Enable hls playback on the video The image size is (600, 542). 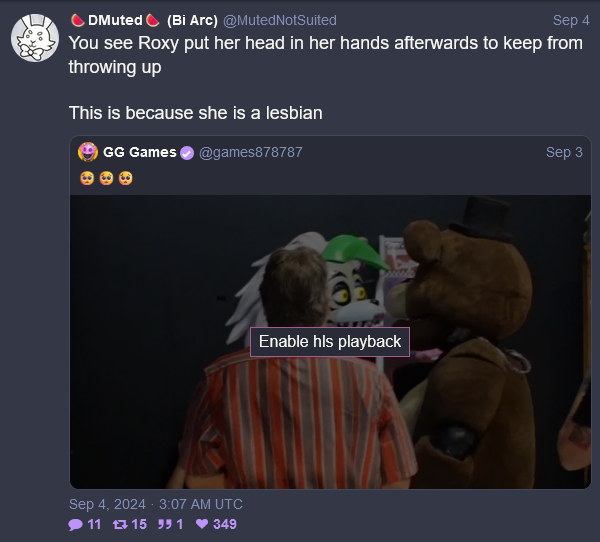click(x=330, y=342)
